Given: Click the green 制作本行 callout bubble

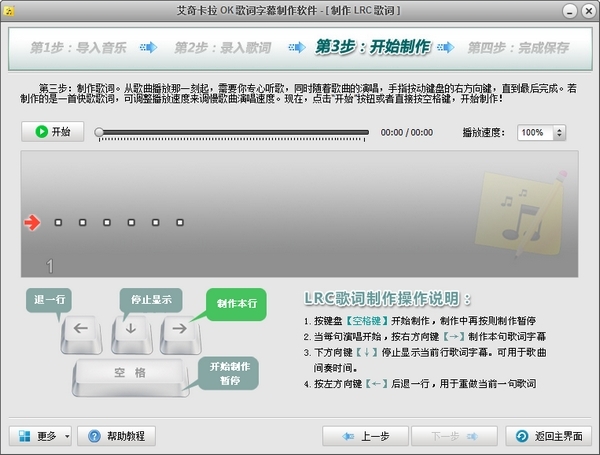Looking at the screenshot, I should [236, 305].
